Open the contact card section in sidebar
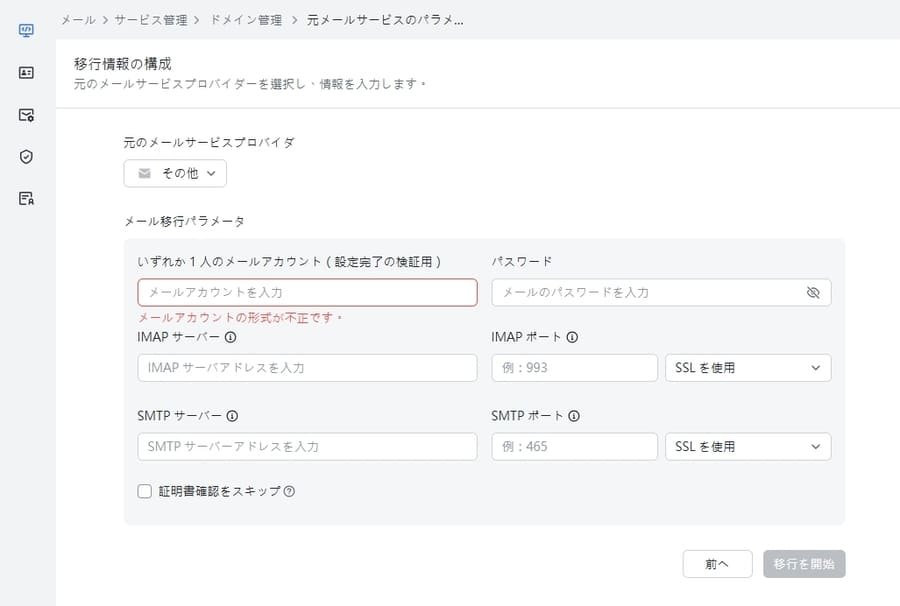900x606 pixels. [x=26, y=72]
